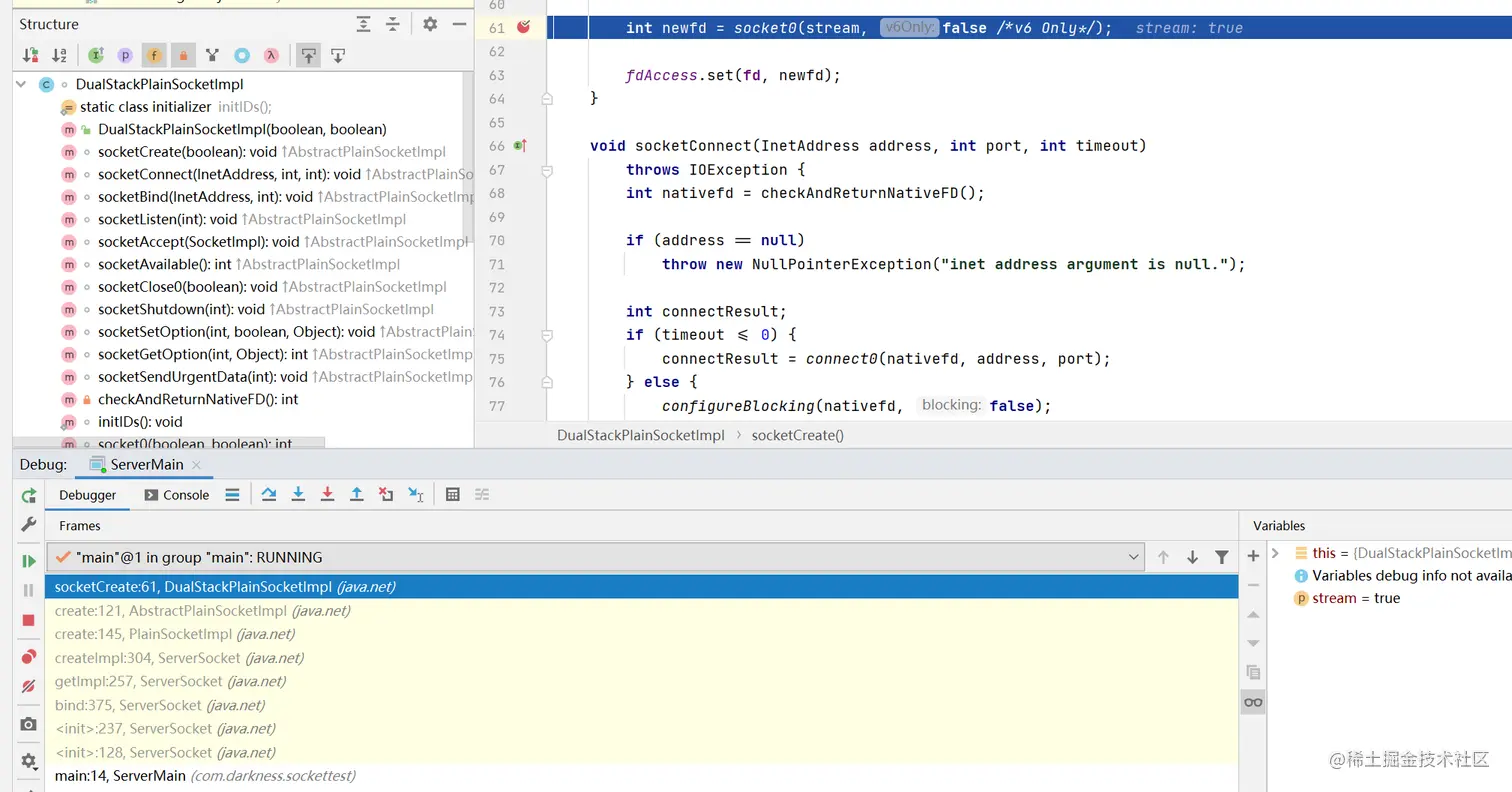Click Expand All in Structure panel
Image resolution: width=1512 pixels, height=792 pixels.
pyautogui.click(x=364, y=24)
